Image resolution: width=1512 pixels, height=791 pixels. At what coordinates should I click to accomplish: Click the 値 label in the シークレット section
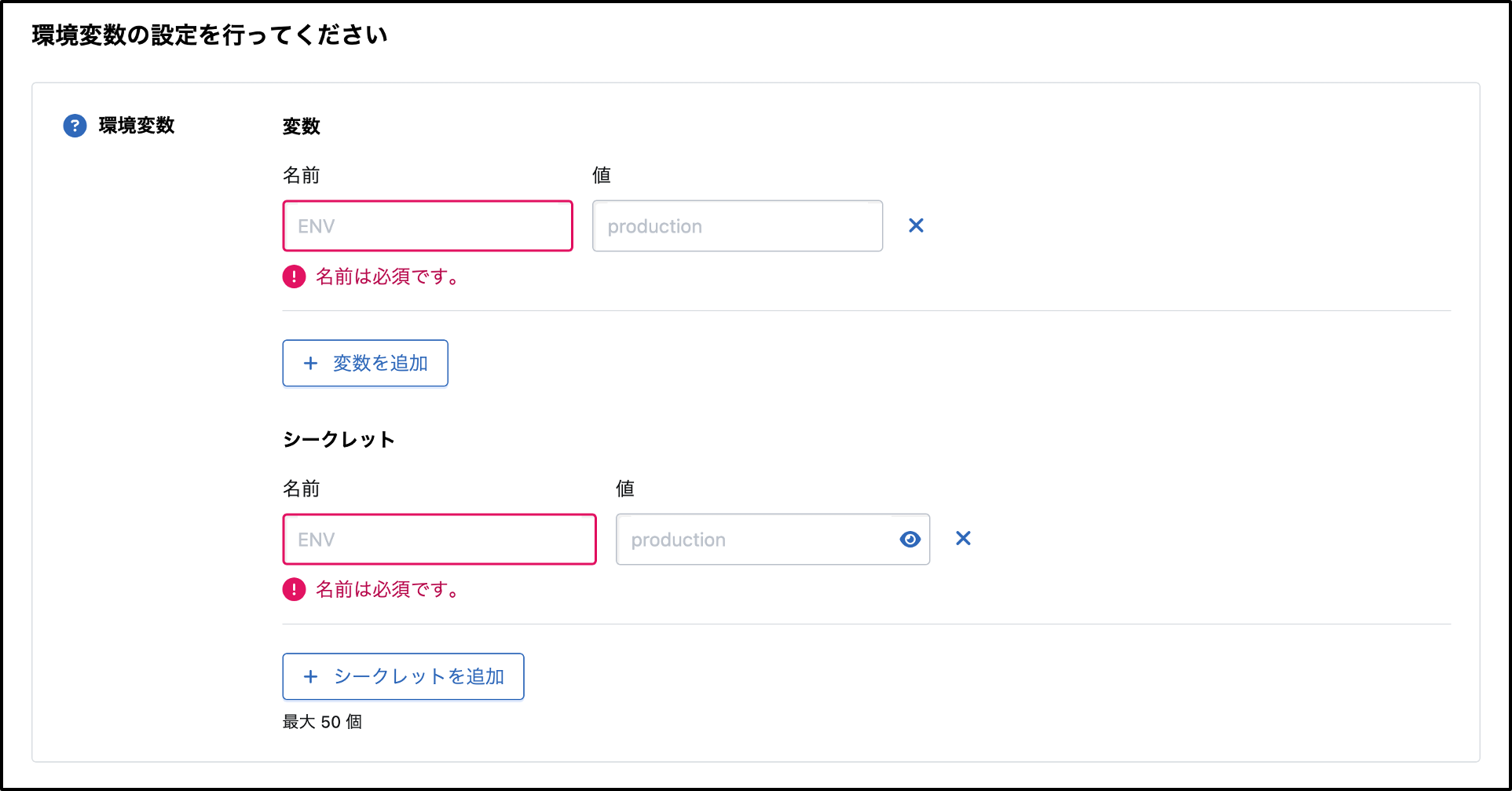(x=625, y=489)
